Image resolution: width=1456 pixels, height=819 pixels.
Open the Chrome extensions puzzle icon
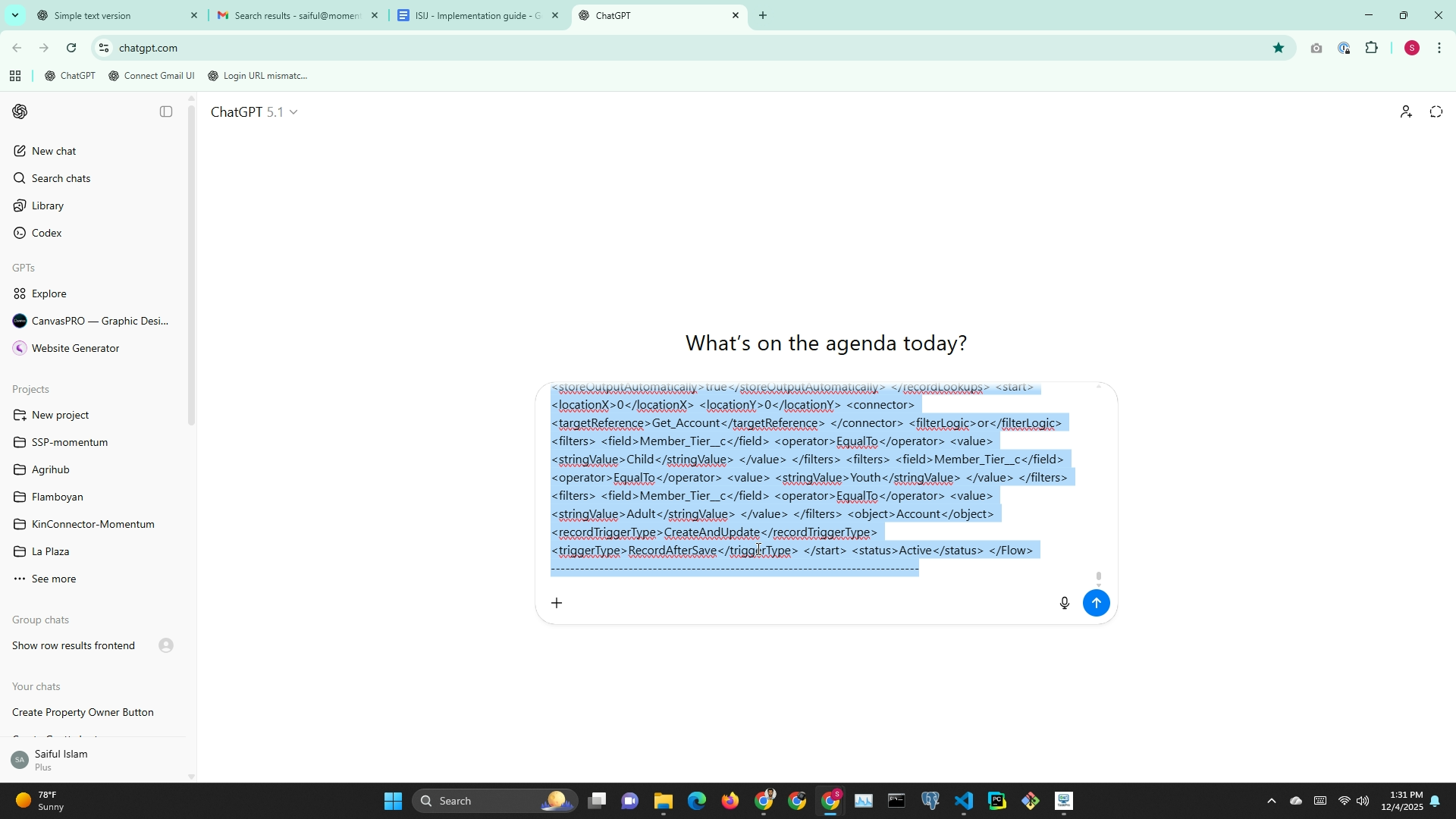[x=1371, y=48]
